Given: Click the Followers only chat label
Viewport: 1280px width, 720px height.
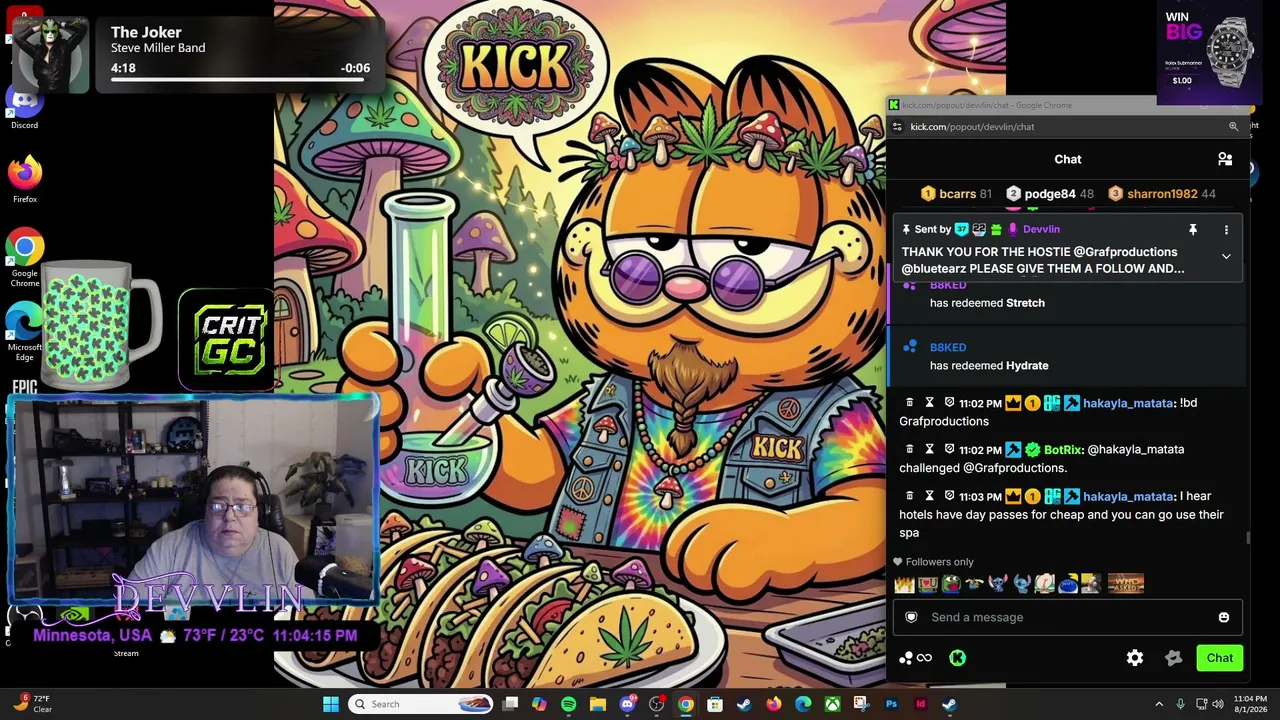Looking at the screenshot, I should [939, 562].
